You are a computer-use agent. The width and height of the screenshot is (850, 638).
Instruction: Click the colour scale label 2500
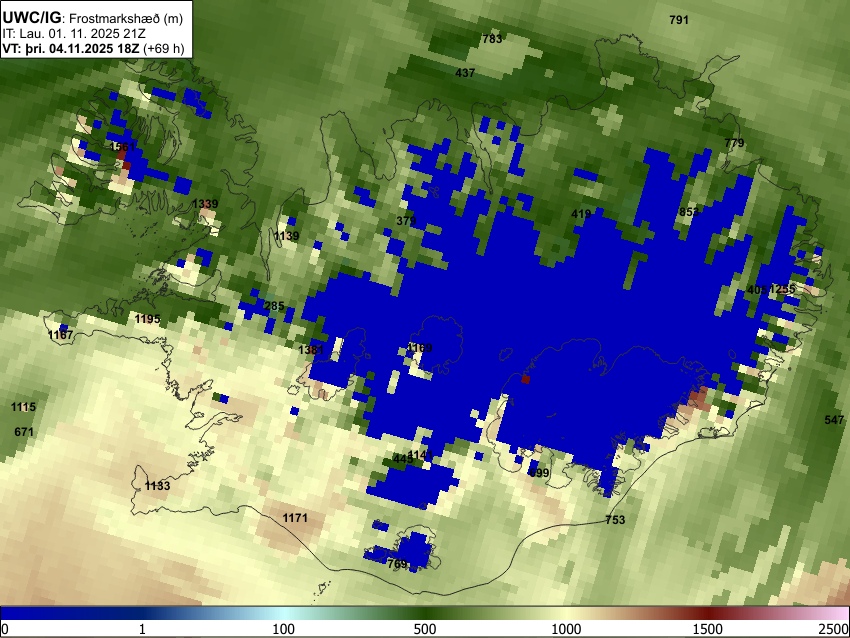pos(835,629)
